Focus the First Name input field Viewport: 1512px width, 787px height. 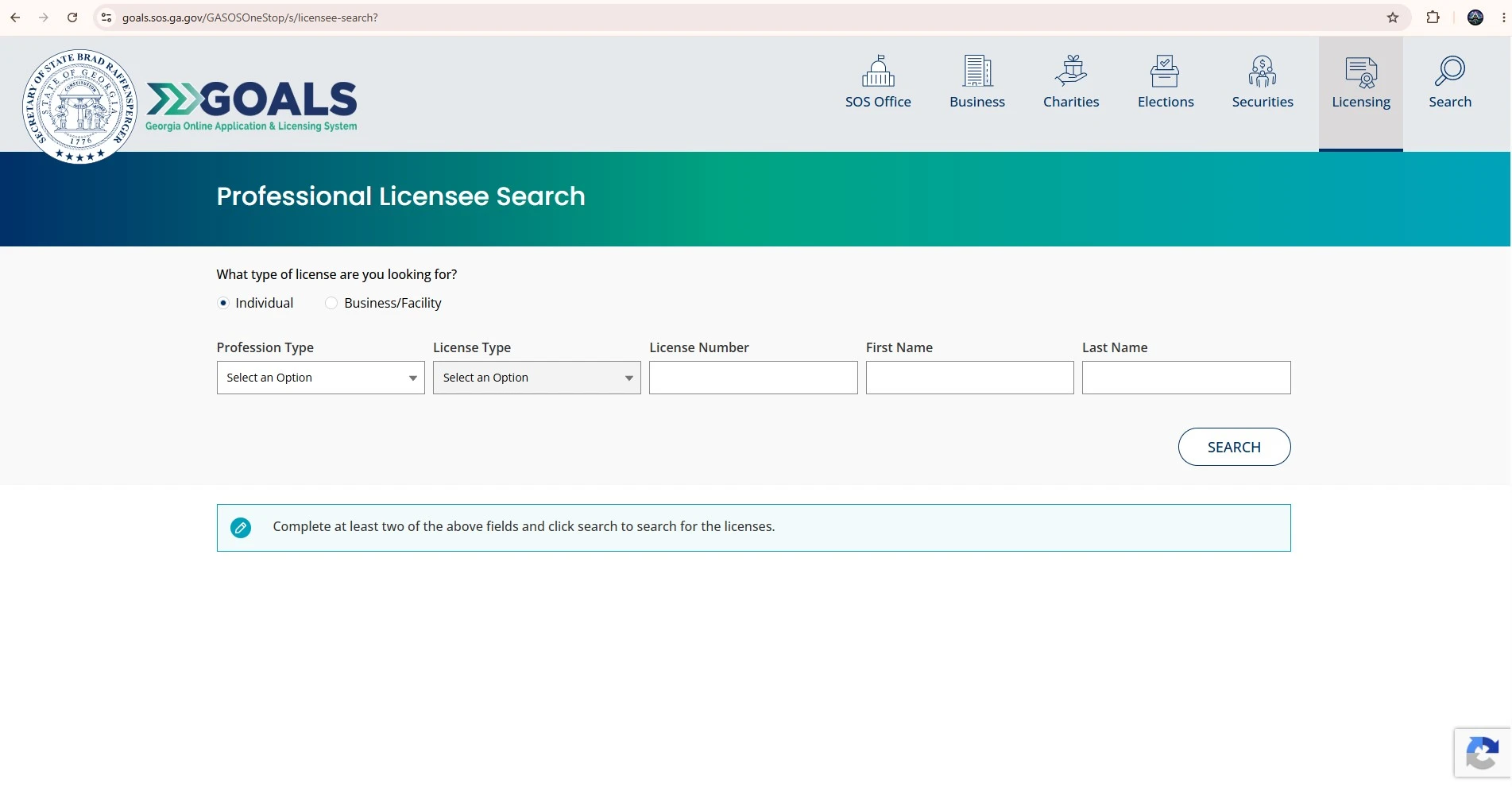pos(969,378)
